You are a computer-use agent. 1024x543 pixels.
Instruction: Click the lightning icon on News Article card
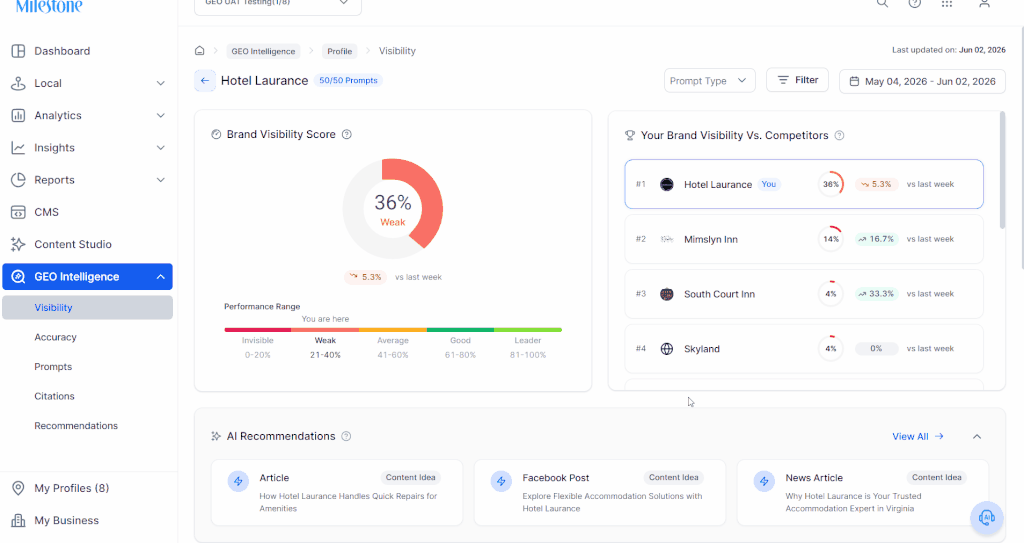(x=764, y=482)
